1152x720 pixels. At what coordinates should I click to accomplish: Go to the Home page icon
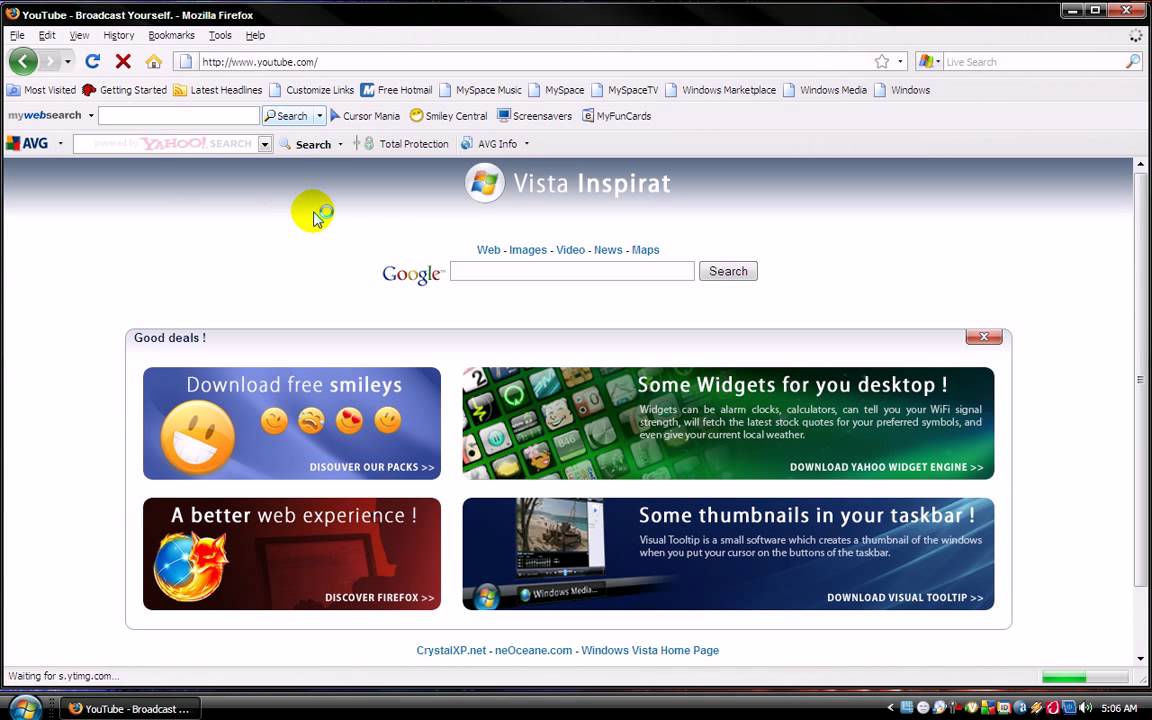point(154,62)
